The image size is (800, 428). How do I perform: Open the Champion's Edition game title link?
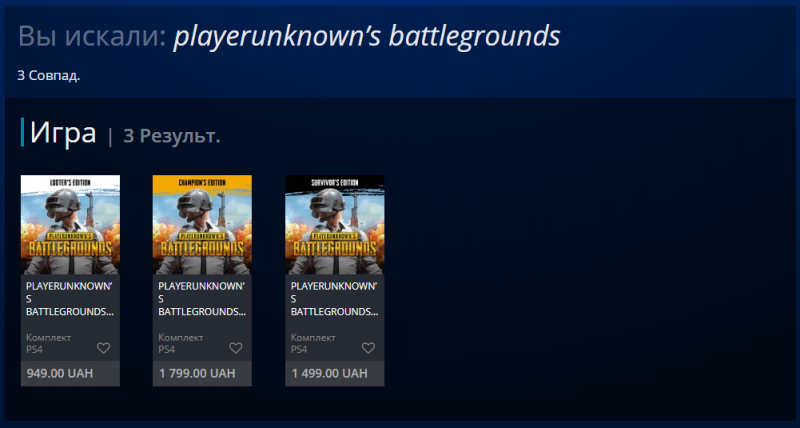202,299
